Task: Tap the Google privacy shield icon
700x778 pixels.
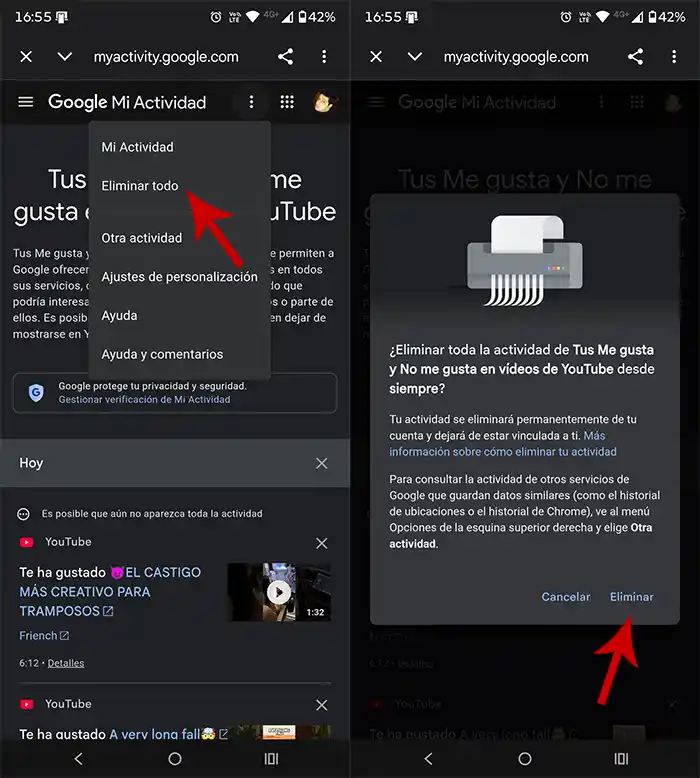Action: click(36, 392)
